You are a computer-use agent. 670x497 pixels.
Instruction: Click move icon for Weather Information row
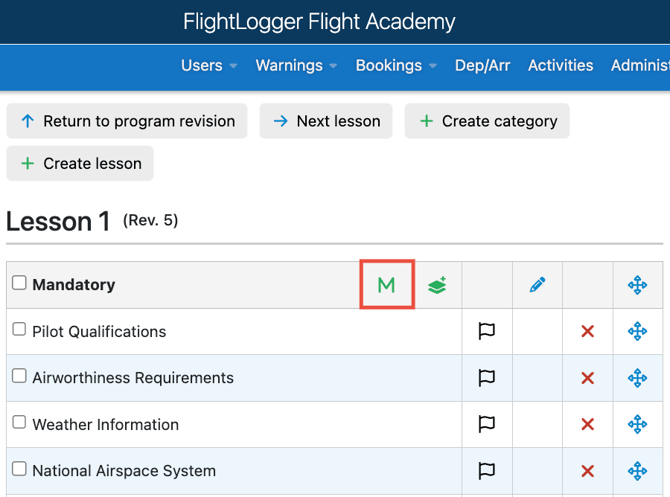click(x=637, y=424)
